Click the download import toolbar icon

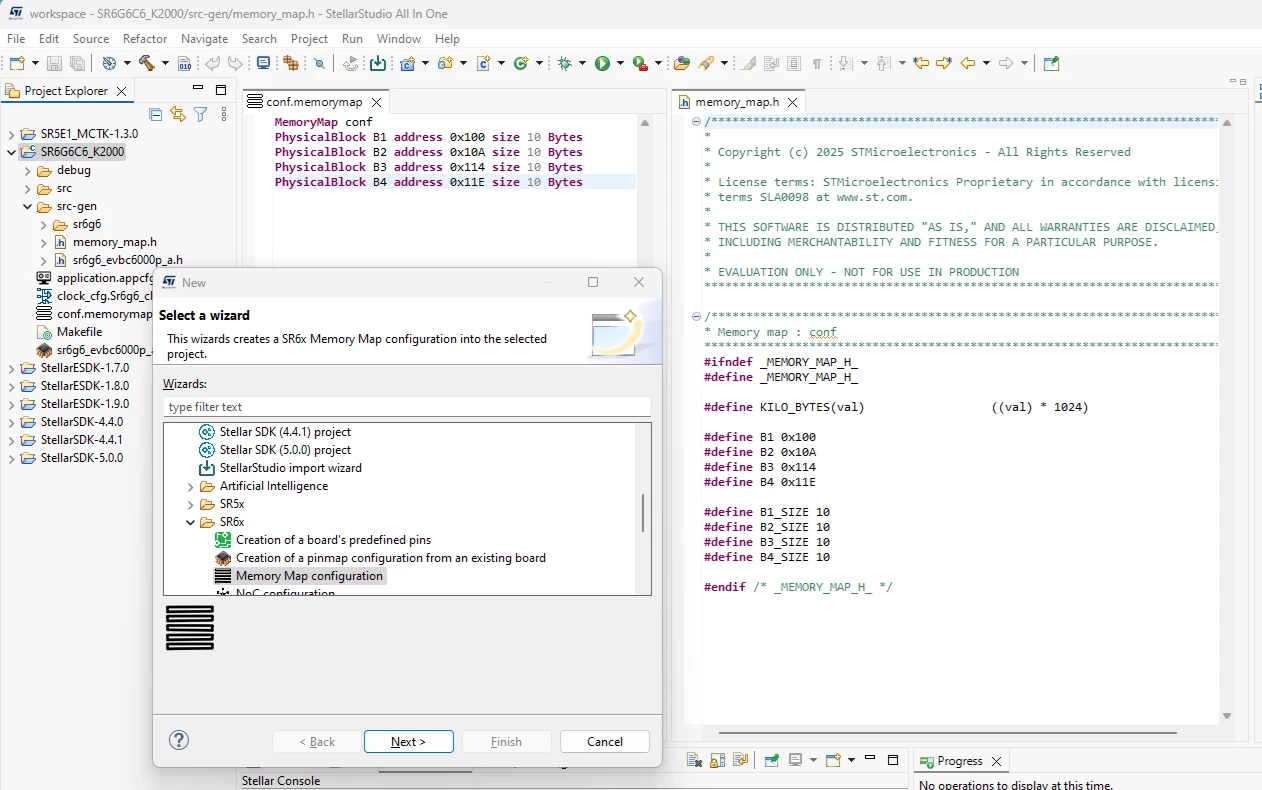click(x=378, y=63)
